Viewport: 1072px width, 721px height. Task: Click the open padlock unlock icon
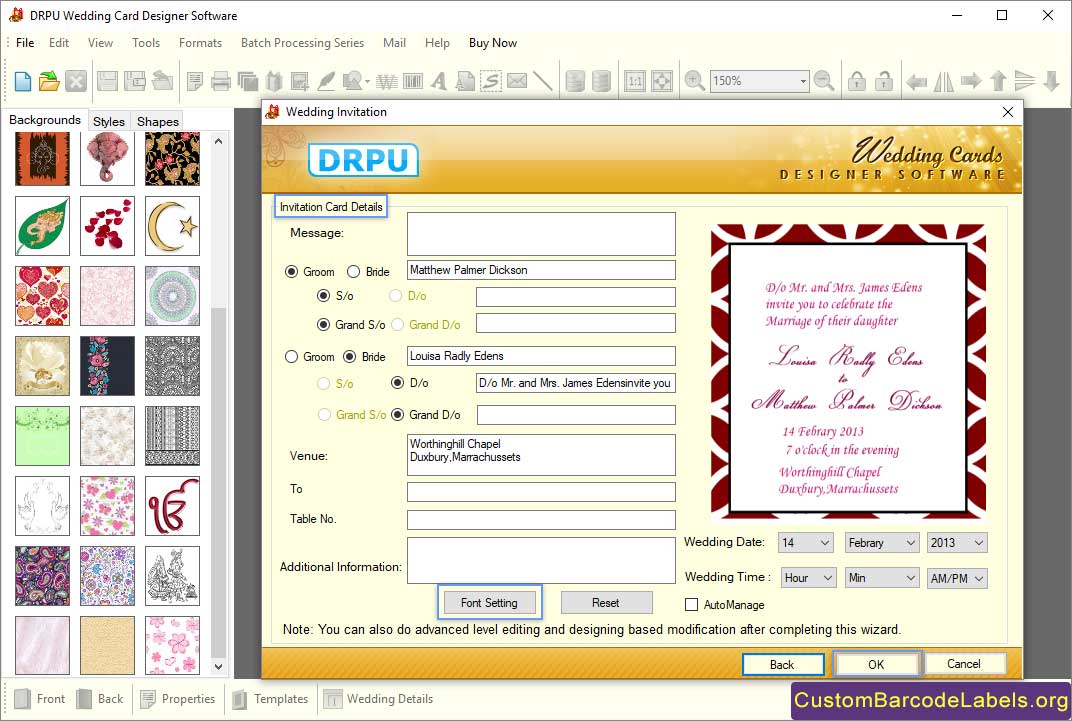click(884, 81)
